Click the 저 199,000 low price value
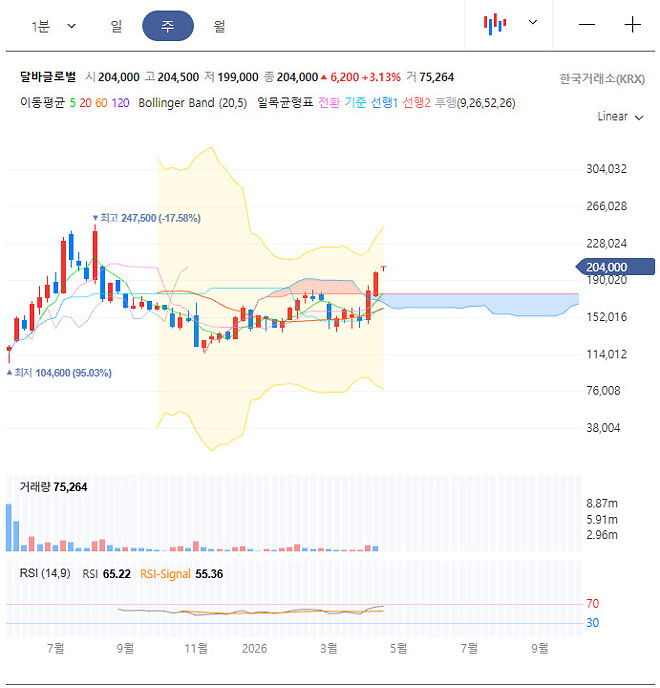Viewport: 660px width, 688px height. coord(231,77)
